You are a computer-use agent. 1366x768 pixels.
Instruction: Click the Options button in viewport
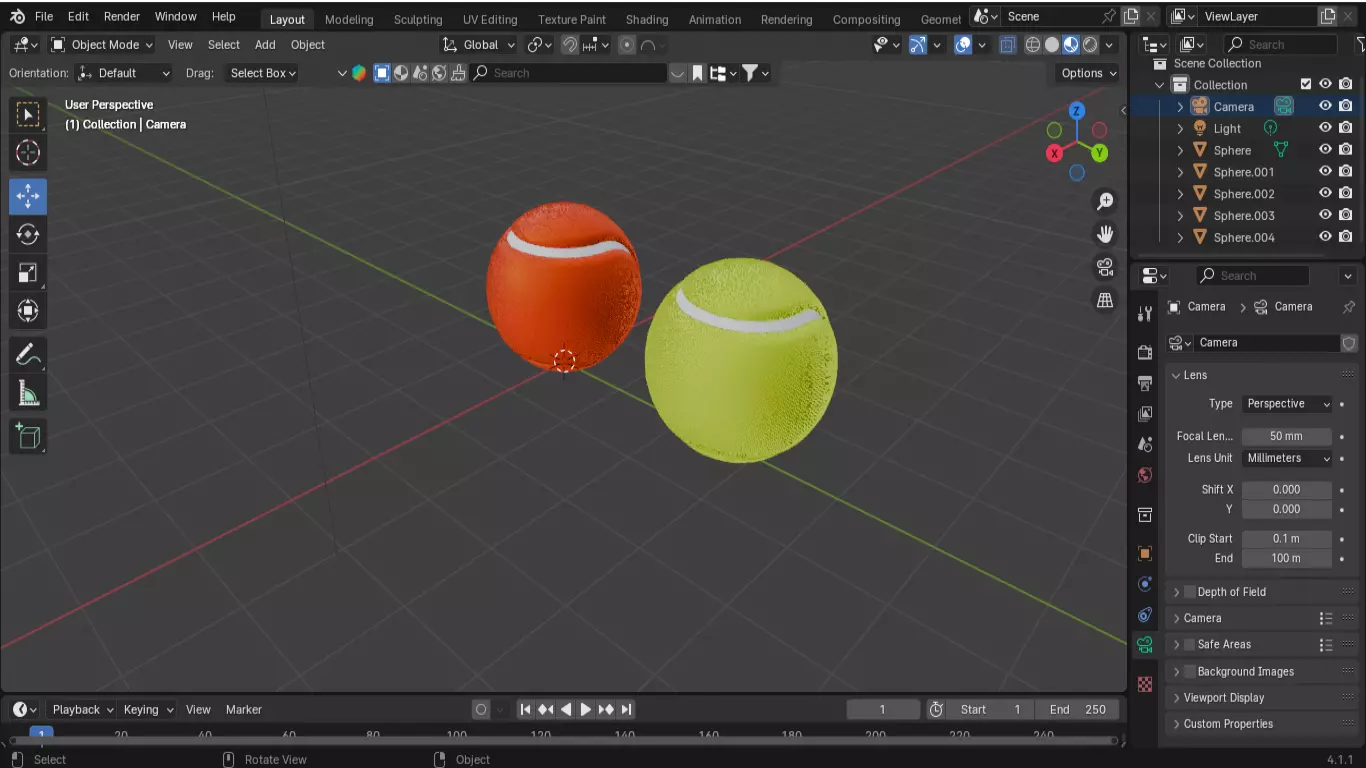[x=1088, y=73]
